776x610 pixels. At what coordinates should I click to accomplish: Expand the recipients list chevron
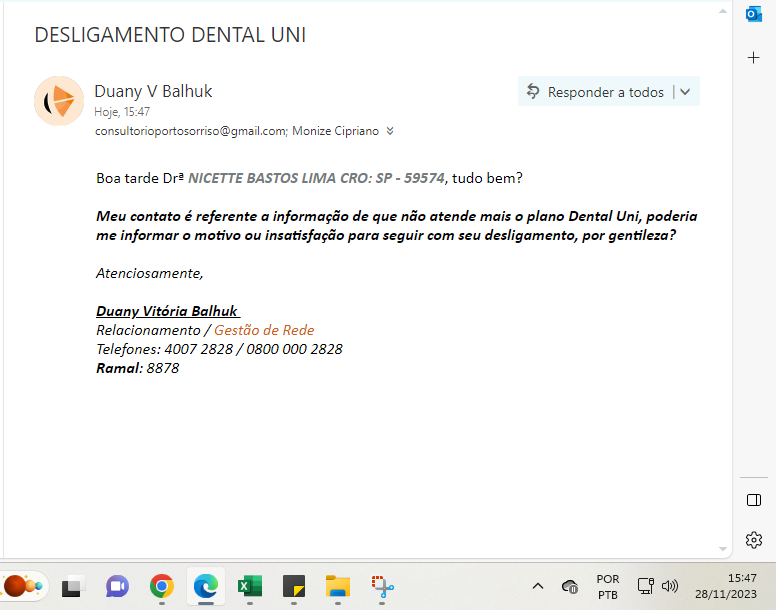coord(390,131)
